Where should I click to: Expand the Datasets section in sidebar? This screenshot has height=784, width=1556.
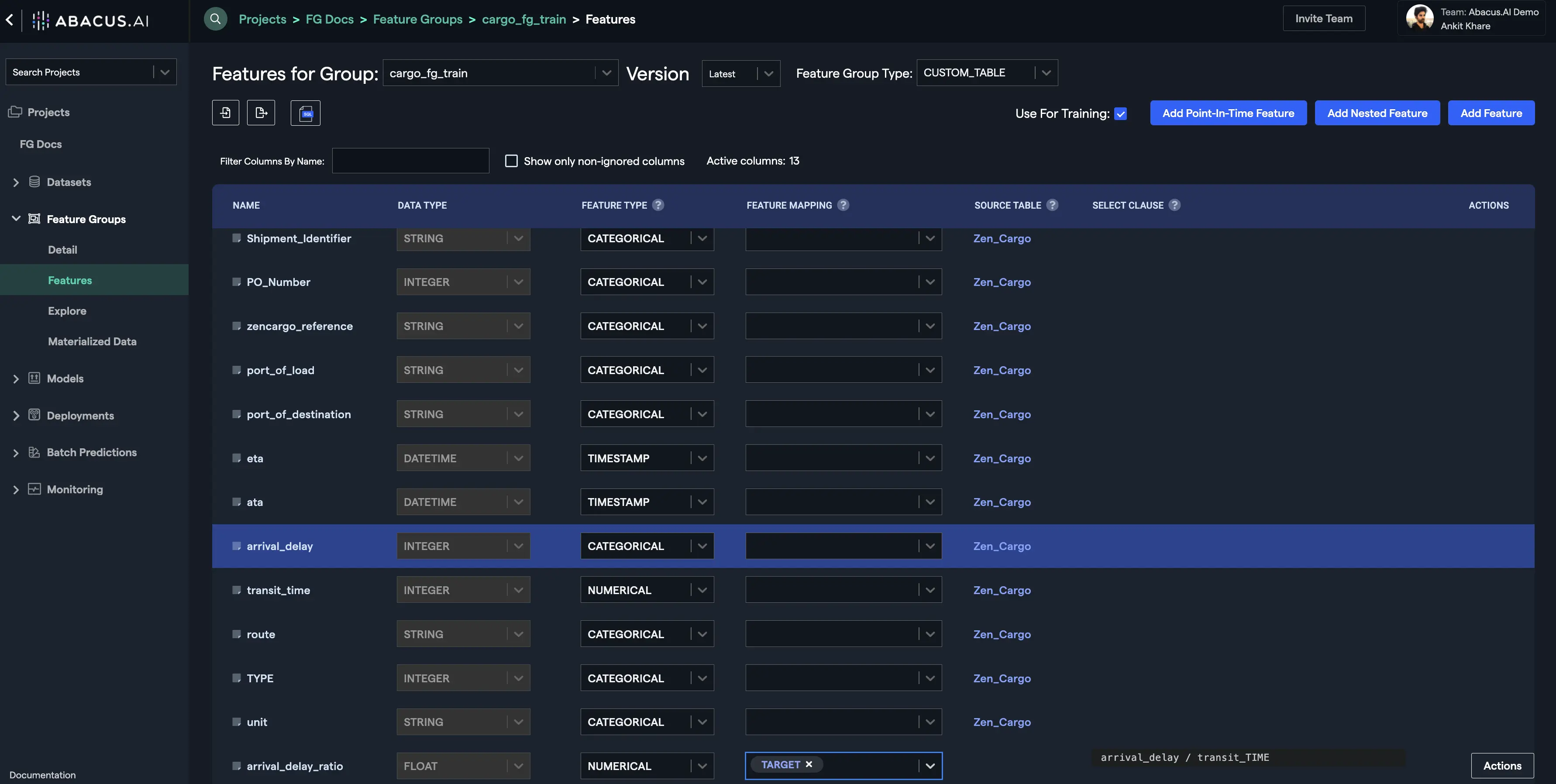coord(16,182)
